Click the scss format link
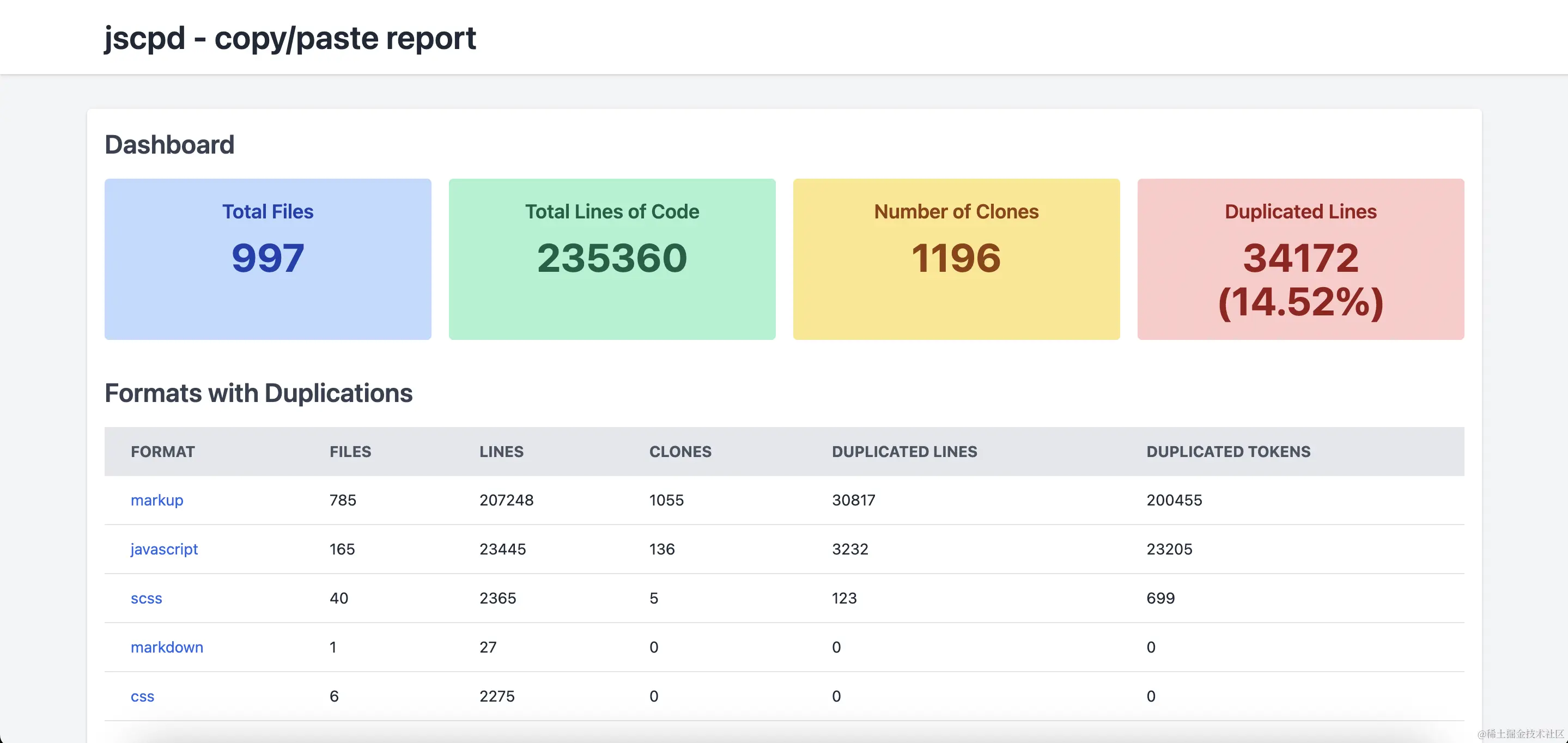The width and height of the screenshot is (1568, 743). point(146,598)
